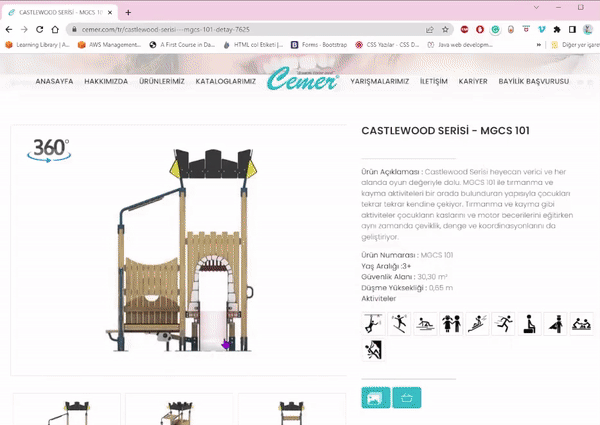Open KATALOGLARIMIZ menu item
600x425 pixels.
[x=226, y=81]
